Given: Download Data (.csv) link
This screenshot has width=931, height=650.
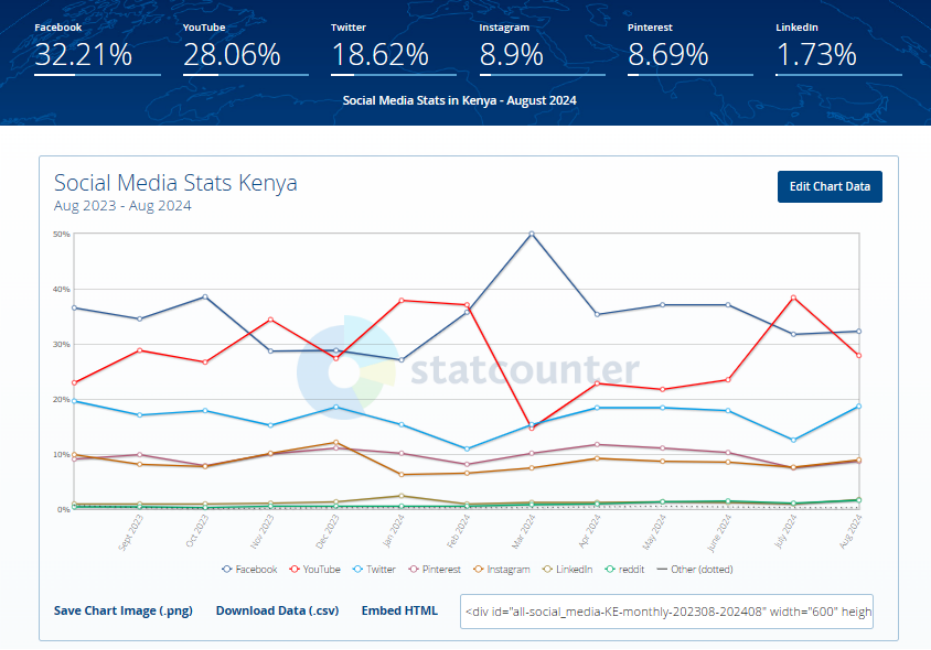Looking at the screenshot, I should click(x=277, y=611).
